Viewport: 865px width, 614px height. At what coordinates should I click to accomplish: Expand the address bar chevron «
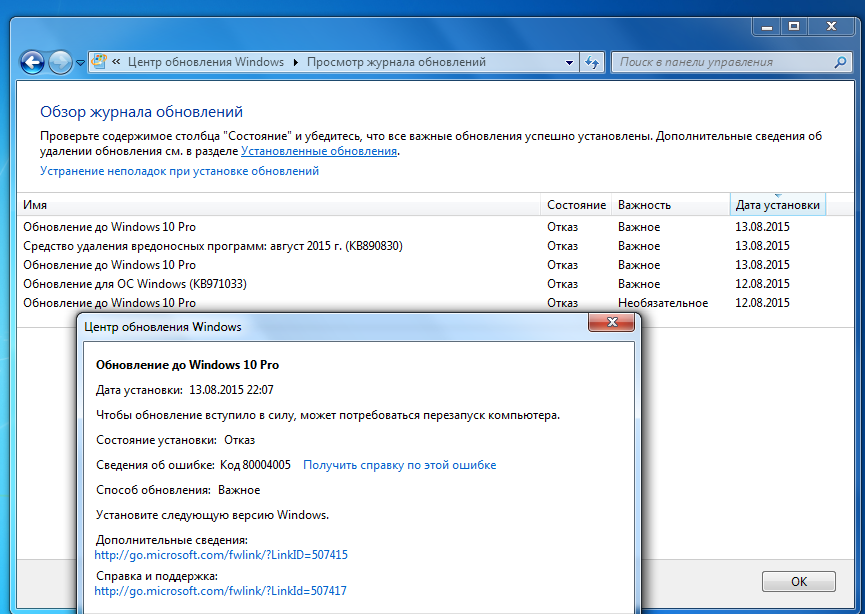pyautogui.click(x=116, y=62)
